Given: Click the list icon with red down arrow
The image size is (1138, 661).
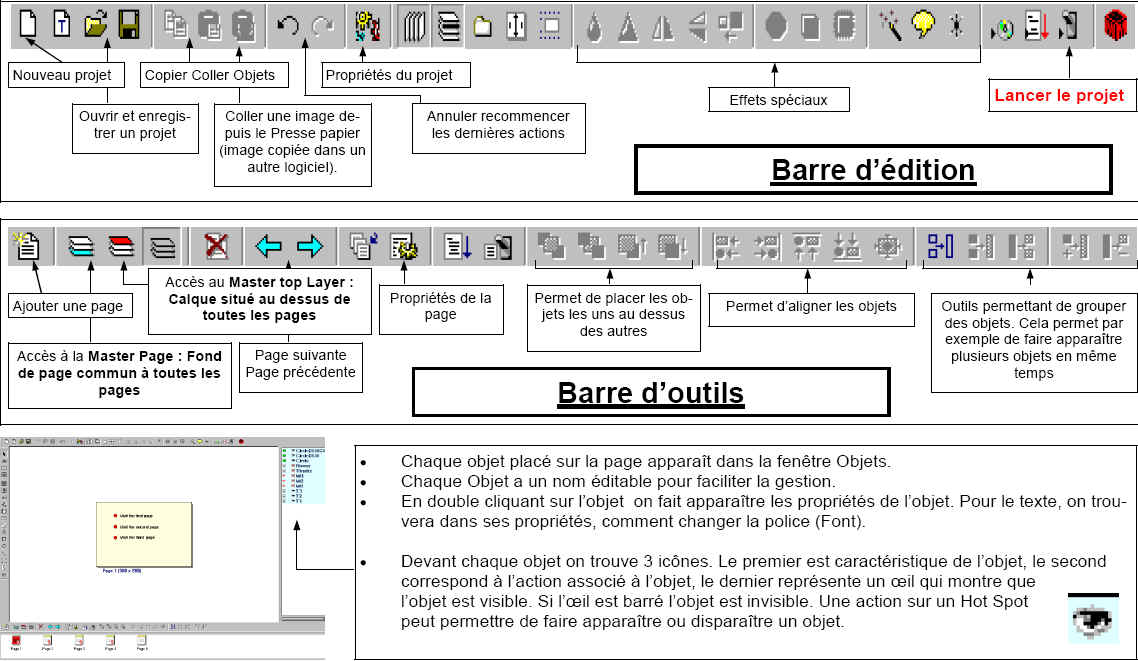Looking at the screenshot, I should coord(1036,25).
